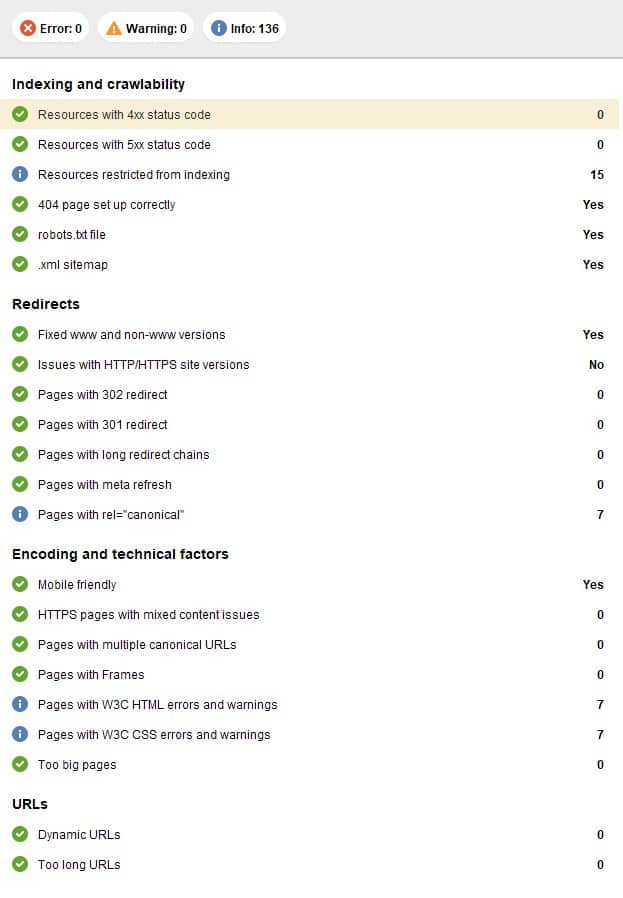Screen dimensions: 623x898
Task: Select the "Error: 0" filter pill
Action: 50,28
